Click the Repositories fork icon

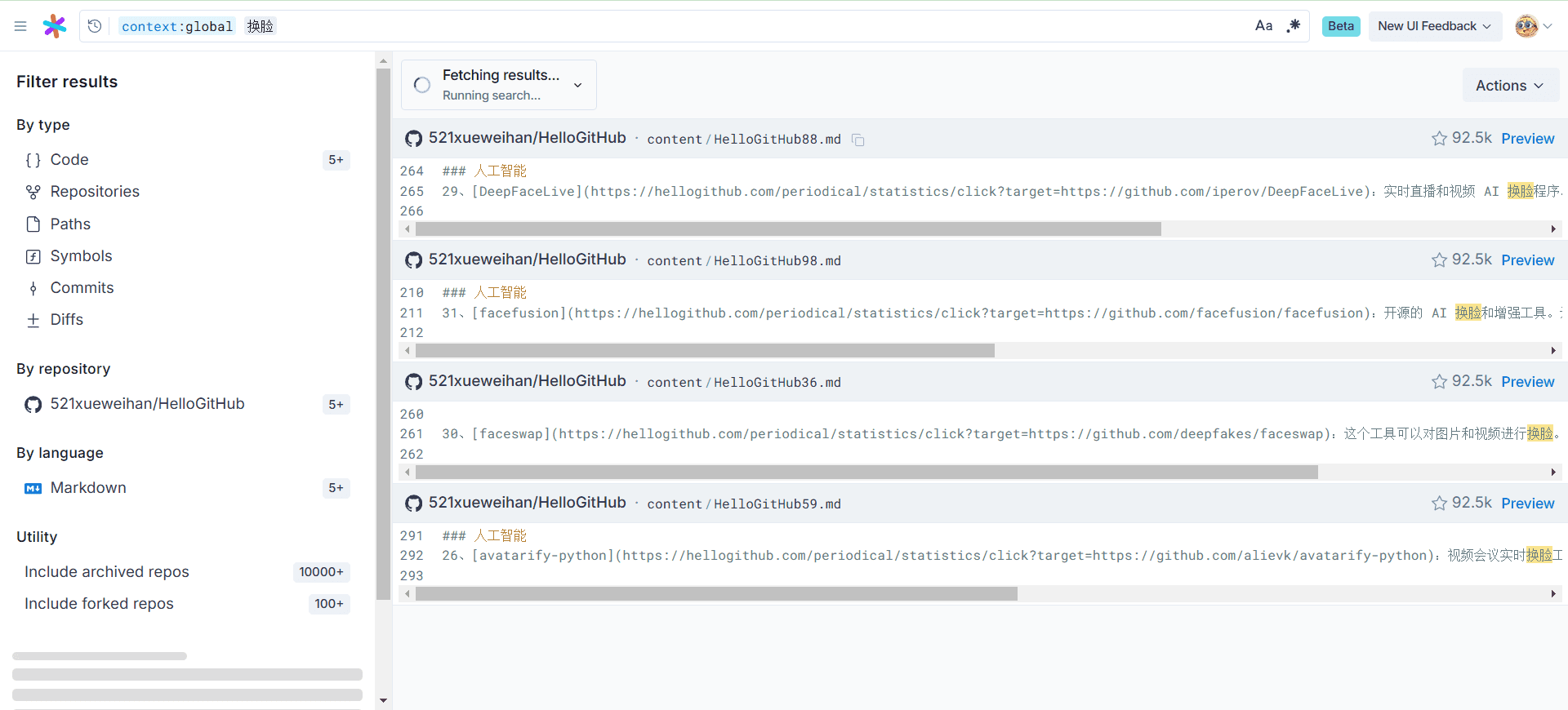coord(33,192)
